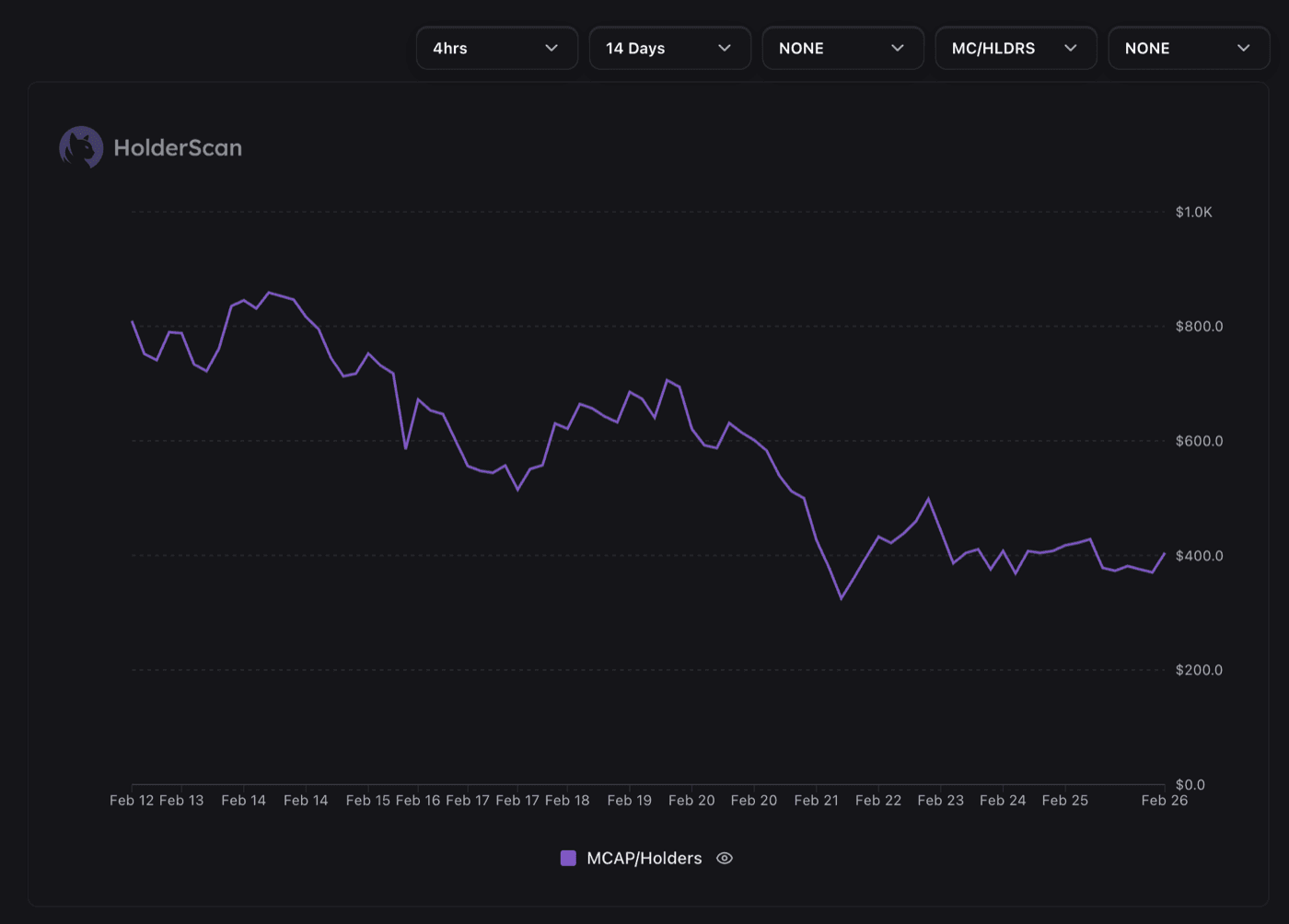
Task: Open the MC/HLDRS metric dropdown
Action: 1016,48
